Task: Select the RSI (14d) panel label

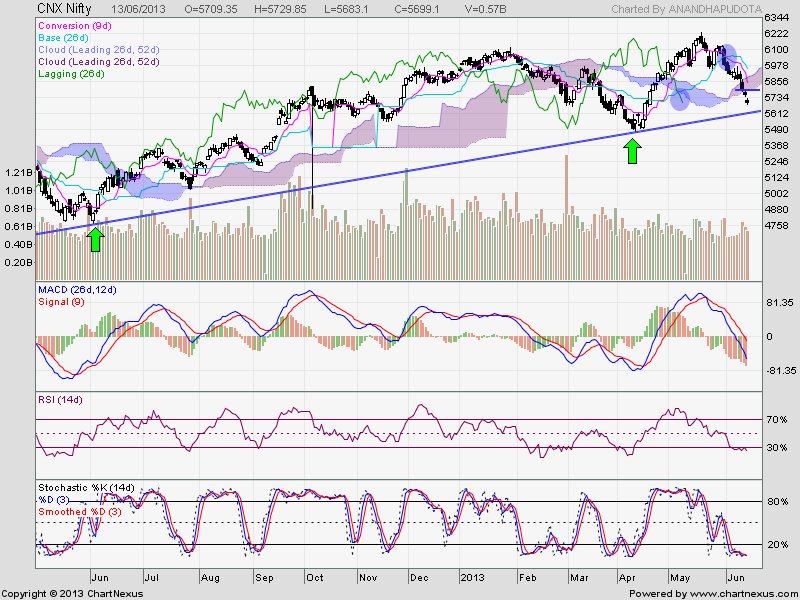Action: [x=60, y=400]
